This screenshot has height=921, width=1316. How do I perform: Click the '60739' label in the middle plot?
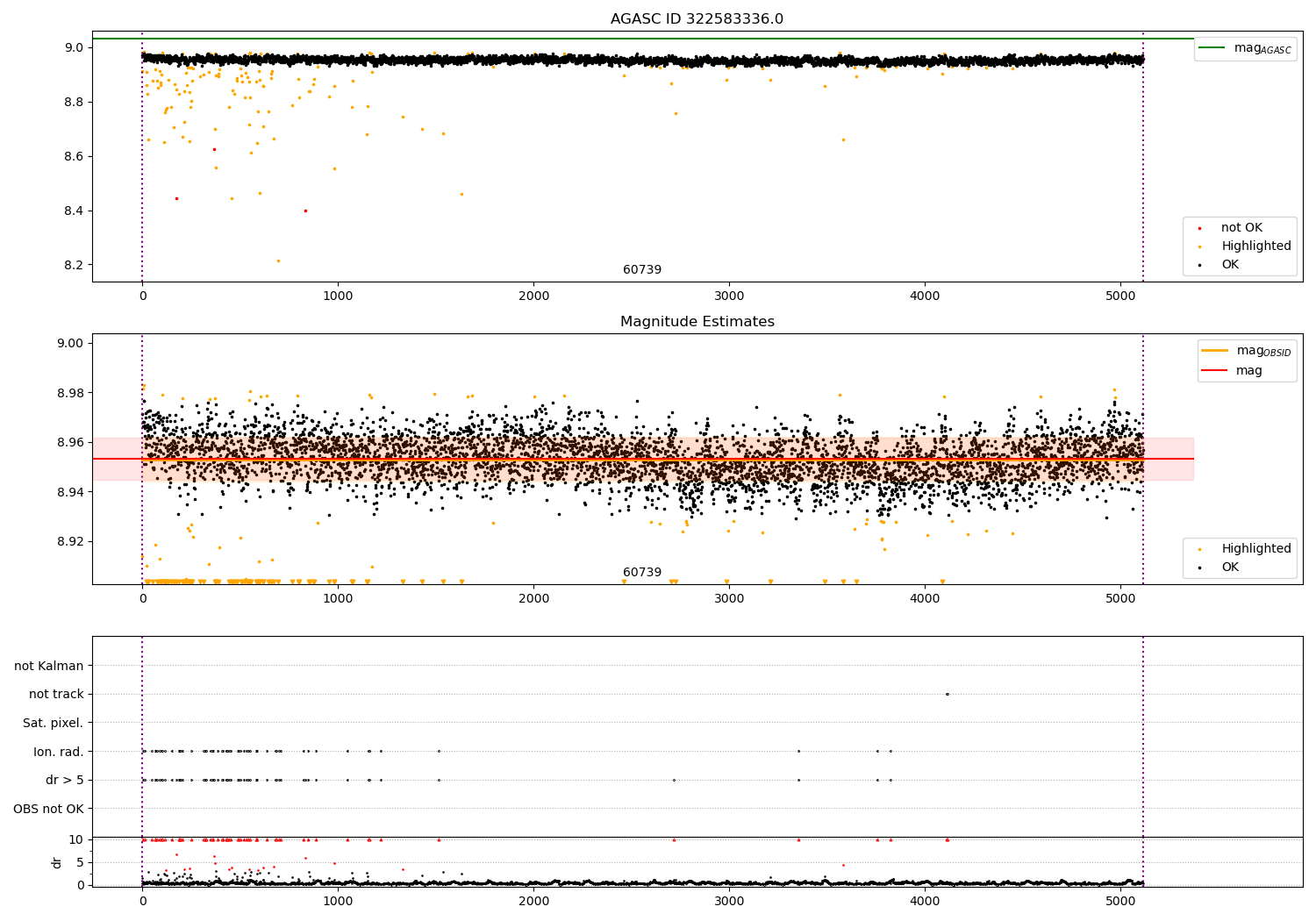(642, 573)
